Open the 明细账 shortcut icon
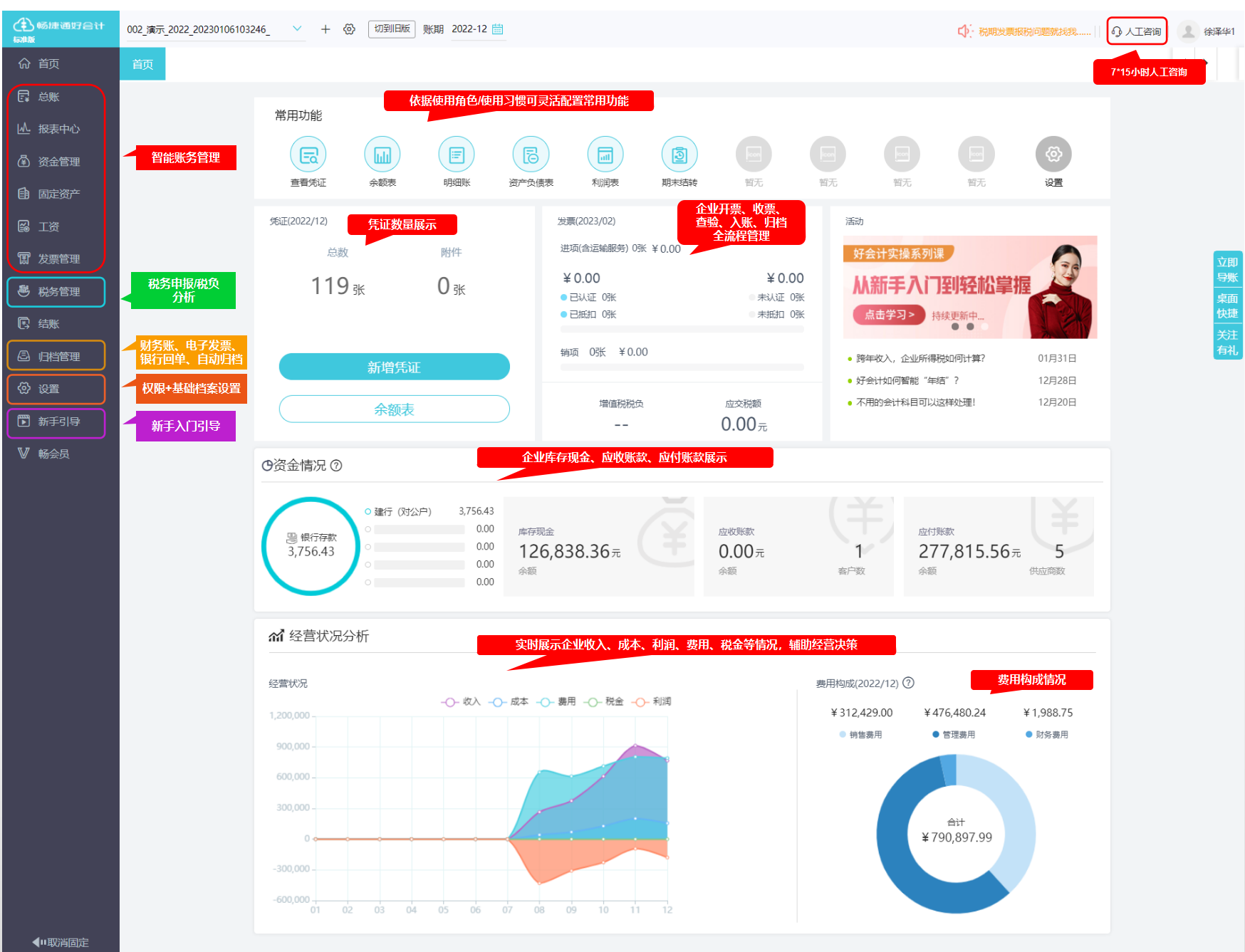The width and height of the screenshot is (1245, 952). [x=457, y=155]
